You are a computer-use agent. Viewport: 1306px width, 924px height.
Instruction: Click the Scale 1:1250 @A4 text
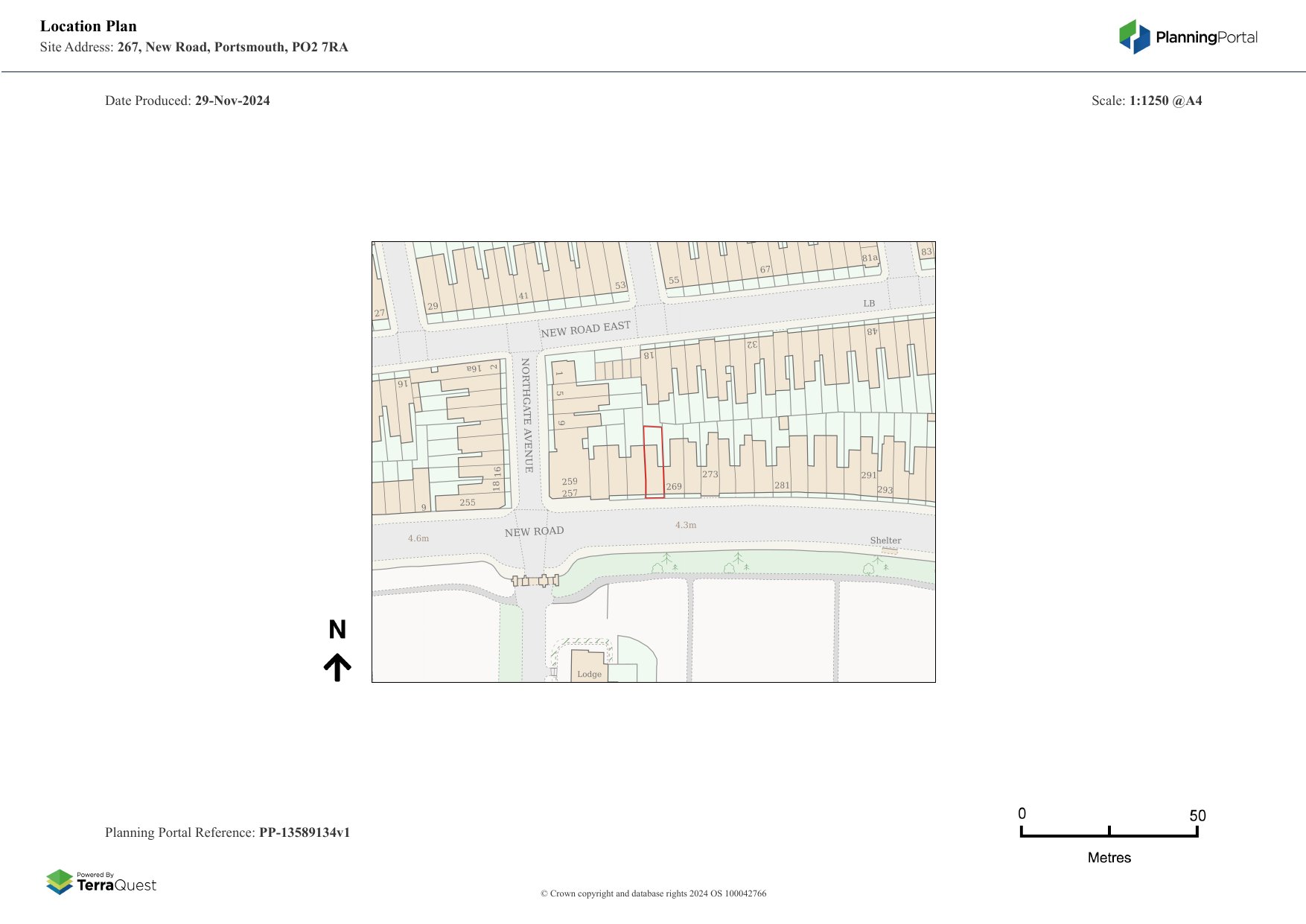1146,101
